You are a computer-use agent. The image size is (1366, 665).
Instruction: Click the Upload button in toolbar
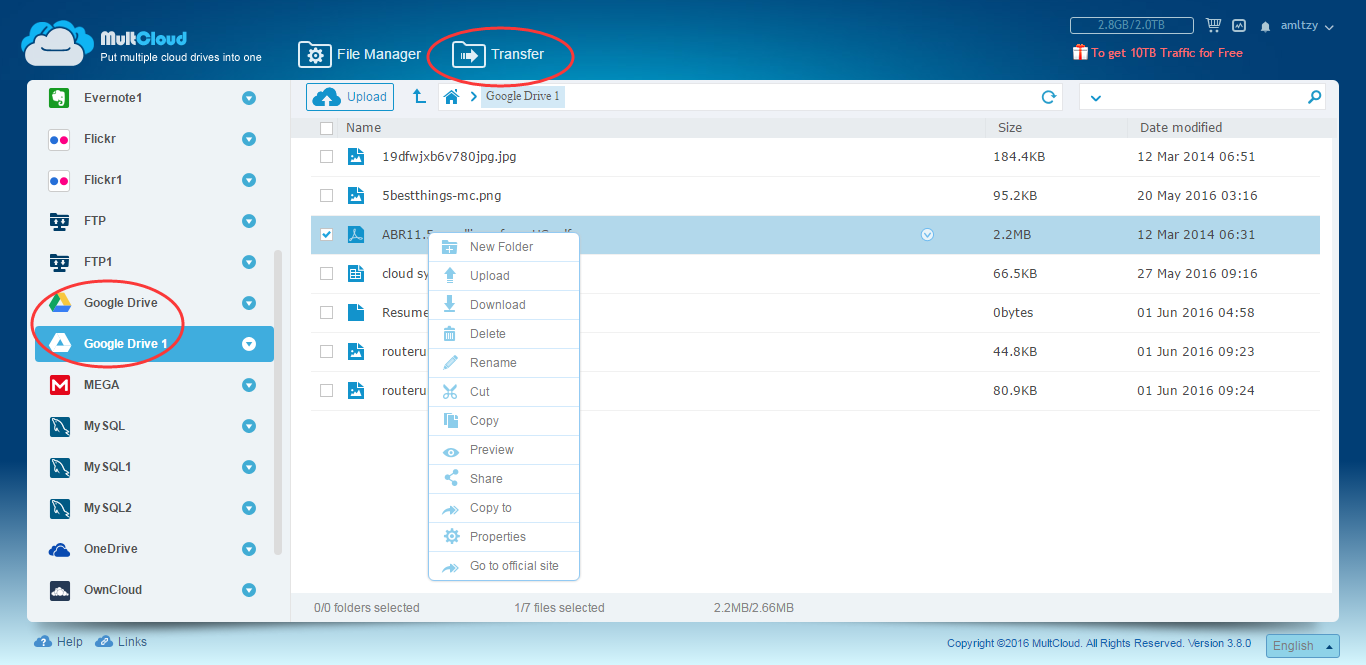click(350, 97)
